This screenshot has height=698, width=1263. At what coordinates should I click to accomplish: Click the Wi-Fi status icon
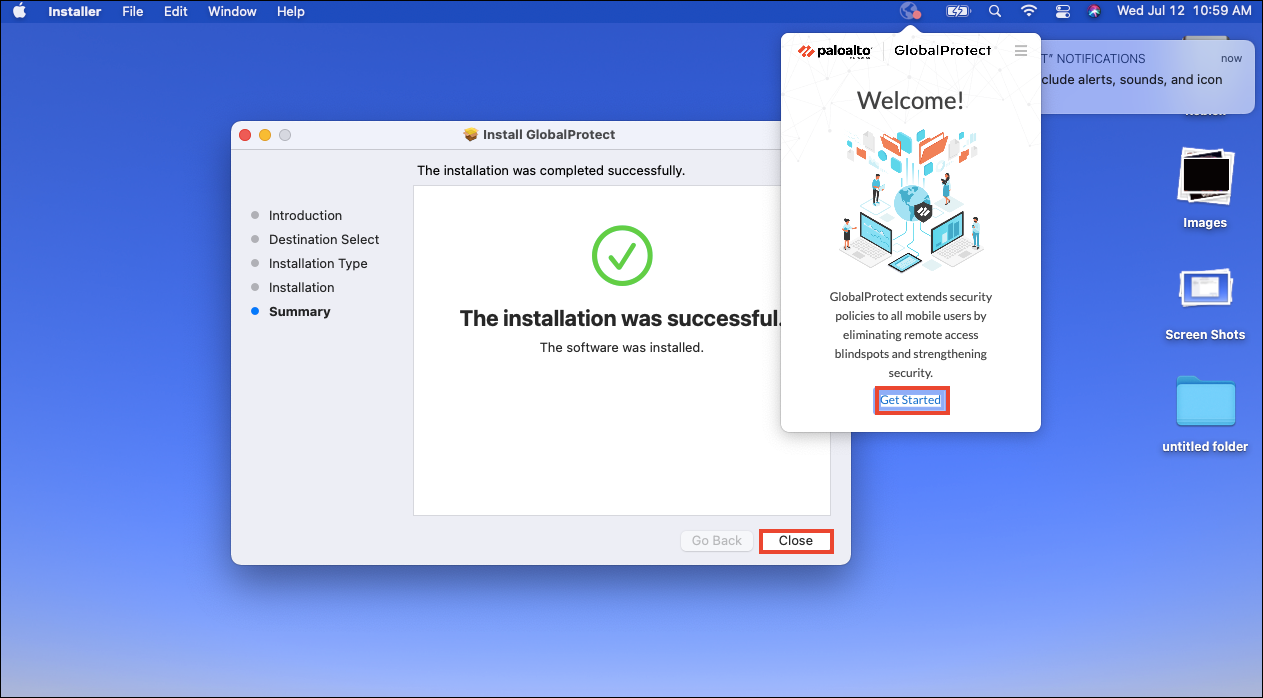[1029, 11]
